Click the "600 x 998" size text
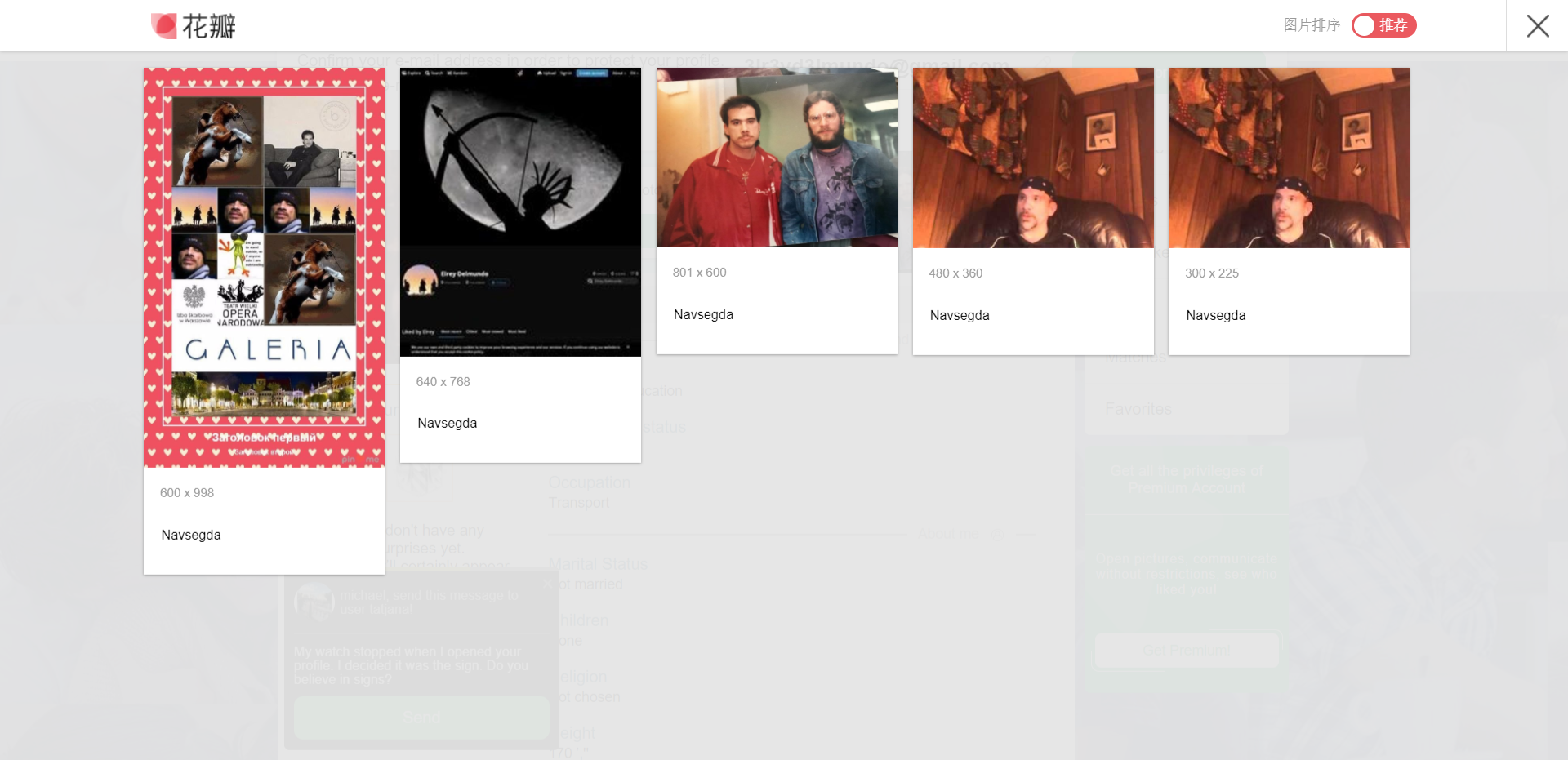 pos(187,493)
